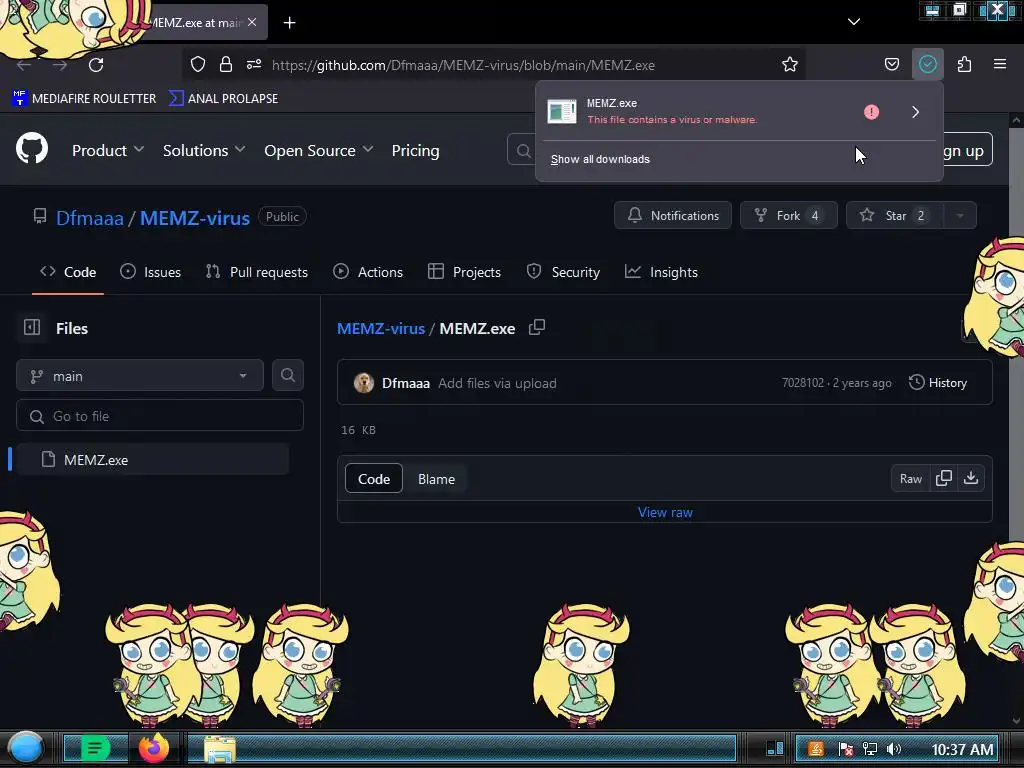Image resolution: width=1024 pixels, height=768 pixels.
Task: Switch to the Issues tab
Action: (x=151, y=272)
